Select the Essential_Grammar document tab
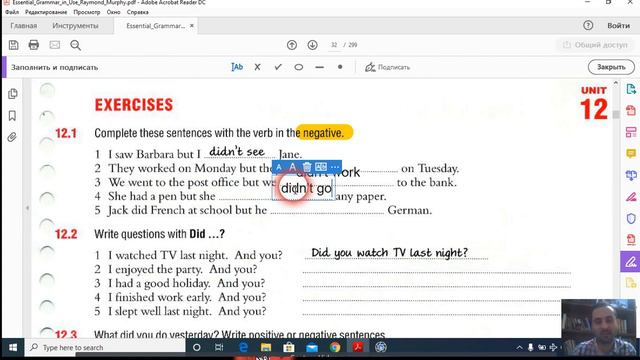This screenshot has width=640, height=360. point(155,26)
